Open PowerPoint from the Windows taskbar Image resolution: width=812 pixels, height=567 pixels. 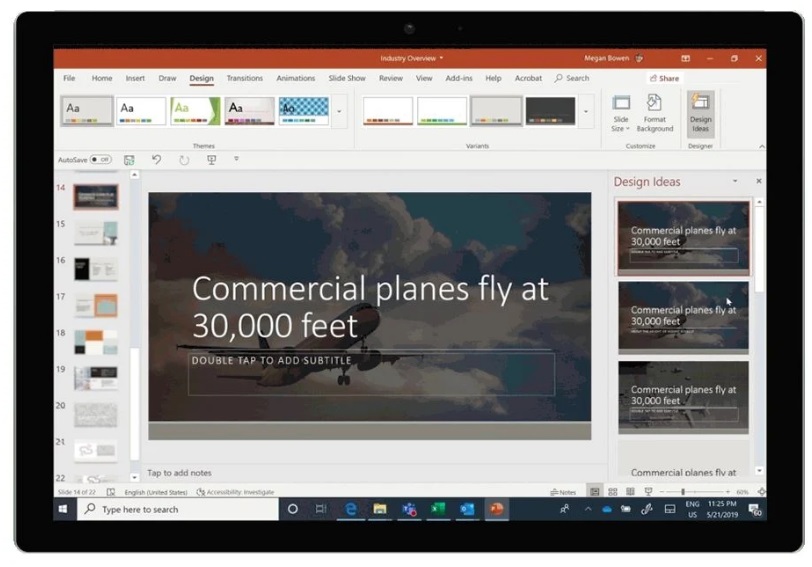(495, 509)
